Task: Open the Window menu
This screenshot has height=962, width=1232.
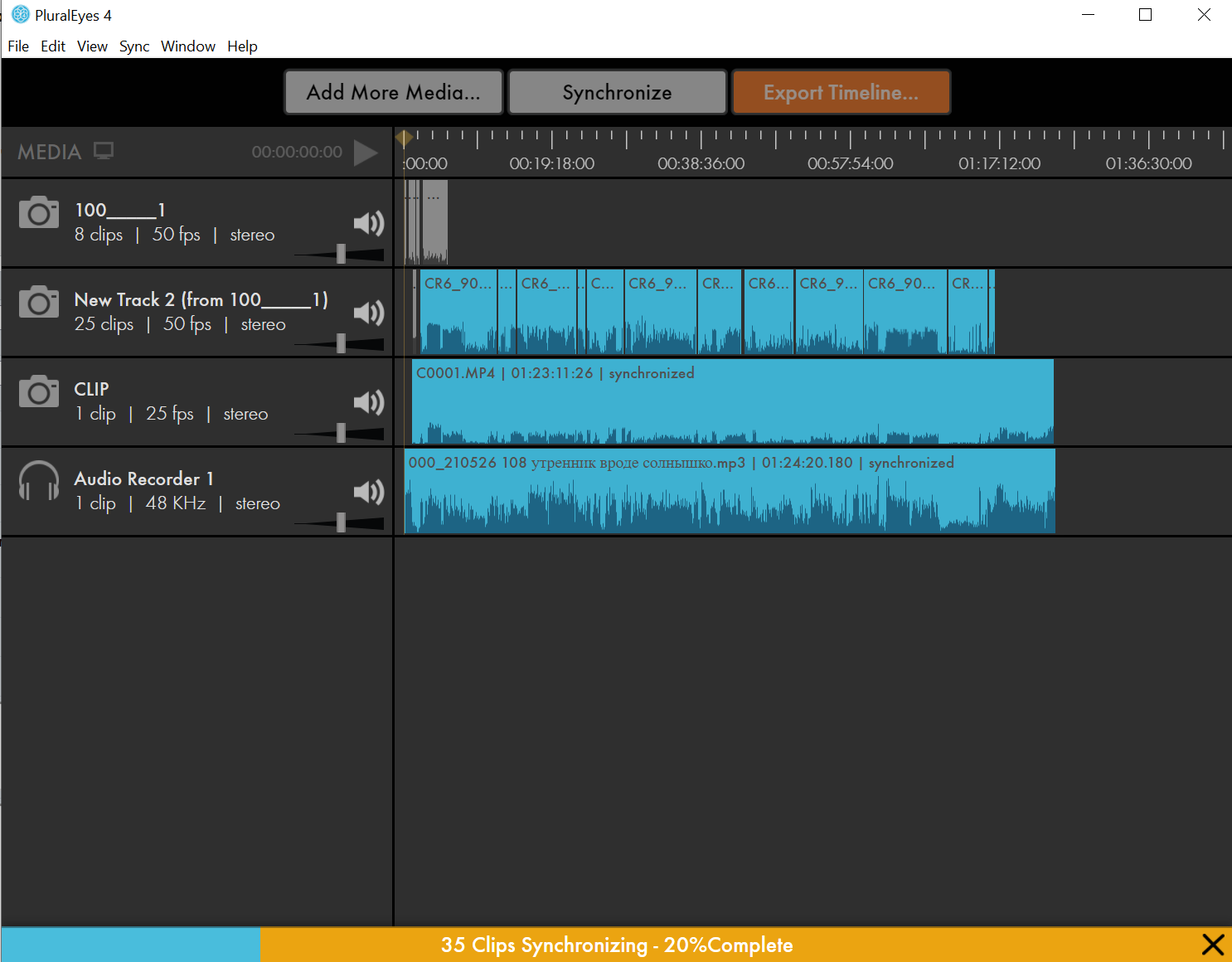Action: coord(187,46)
